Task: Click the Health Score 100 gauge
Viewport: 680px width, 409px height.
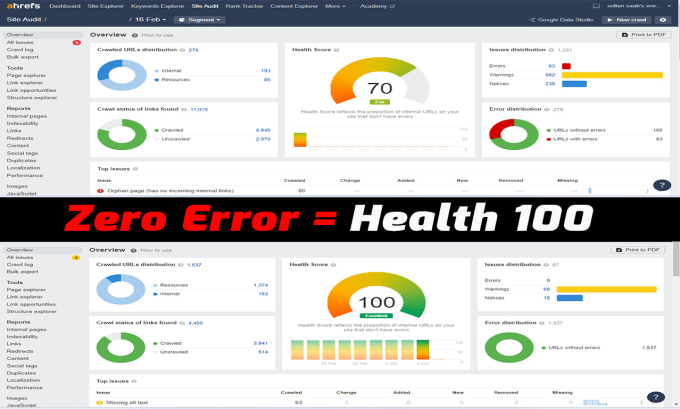Action: click(x=376, y=295)
